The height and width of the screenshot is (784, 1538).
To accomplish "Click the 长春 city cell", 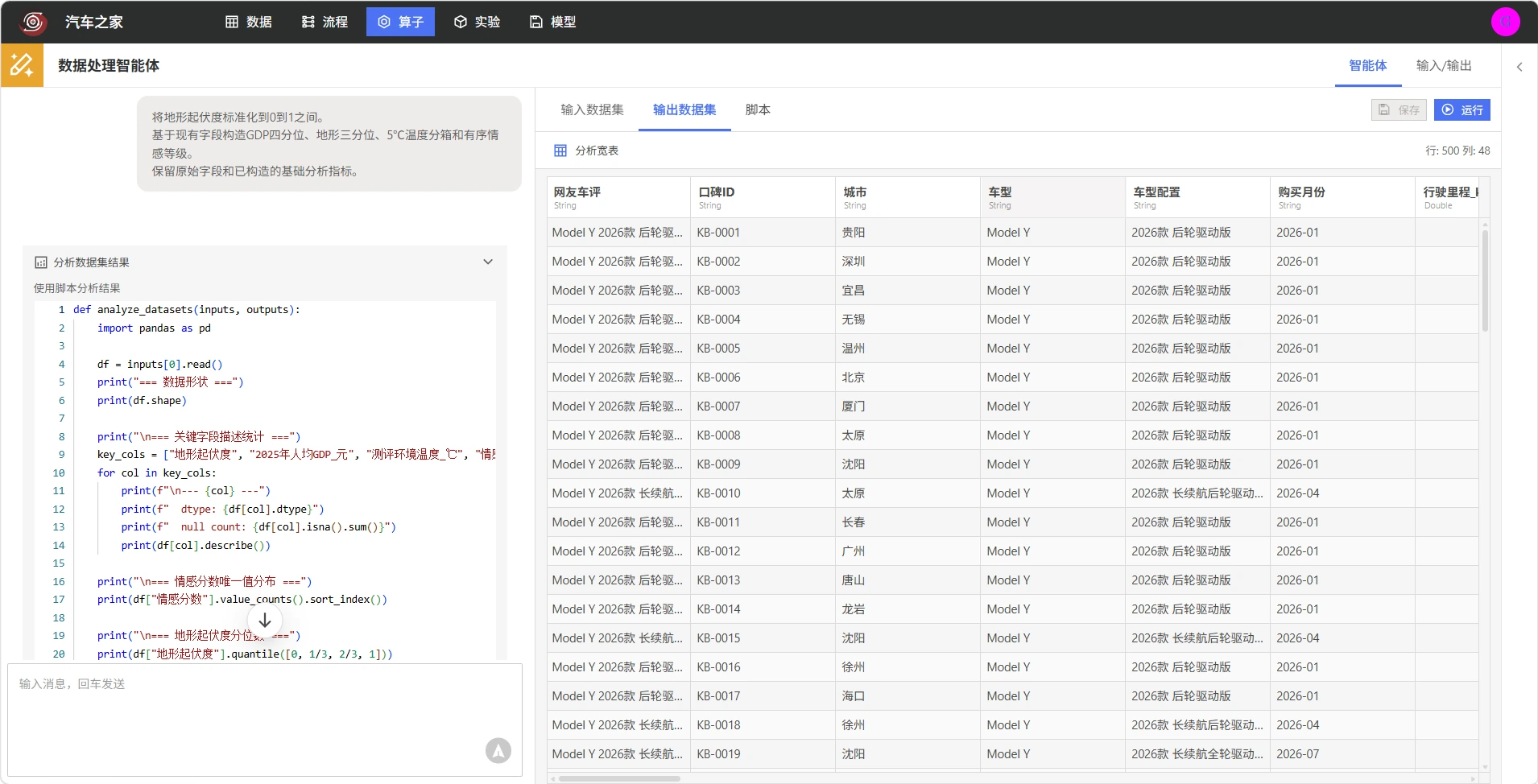I will (908, 522).
